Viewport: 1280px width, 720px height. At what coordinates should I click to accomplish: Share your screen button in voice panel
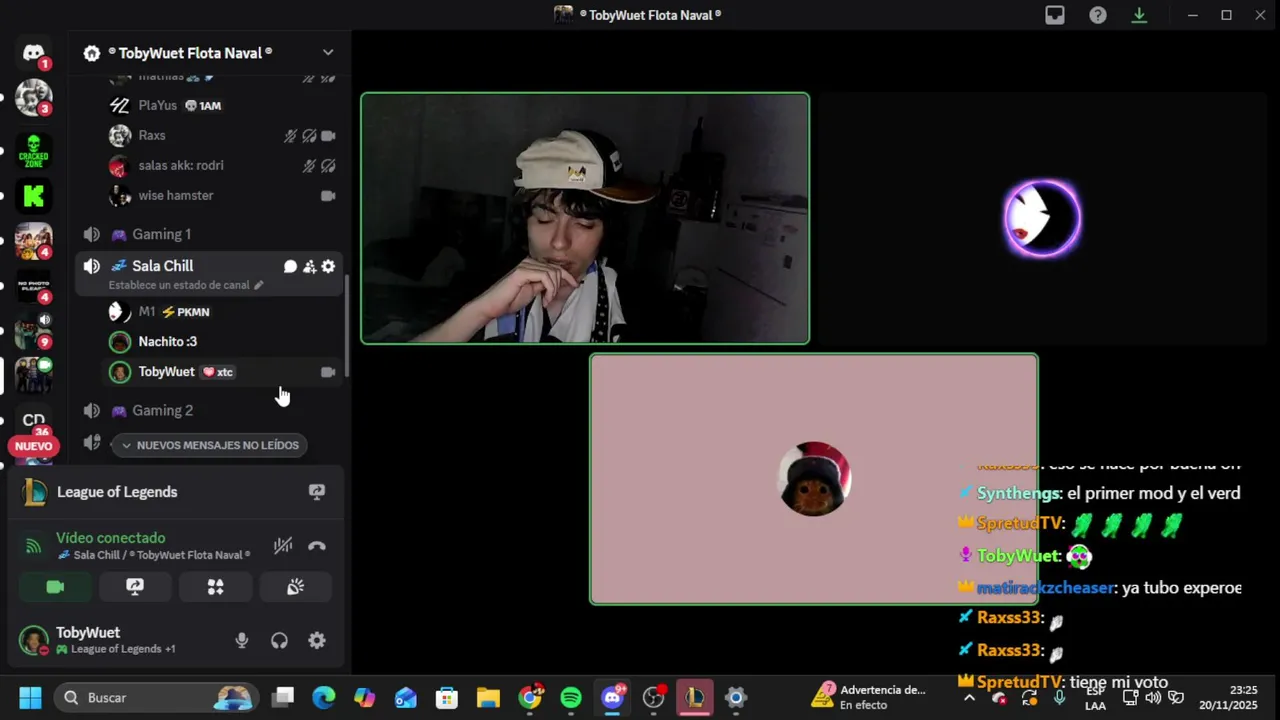click(135, 587)
